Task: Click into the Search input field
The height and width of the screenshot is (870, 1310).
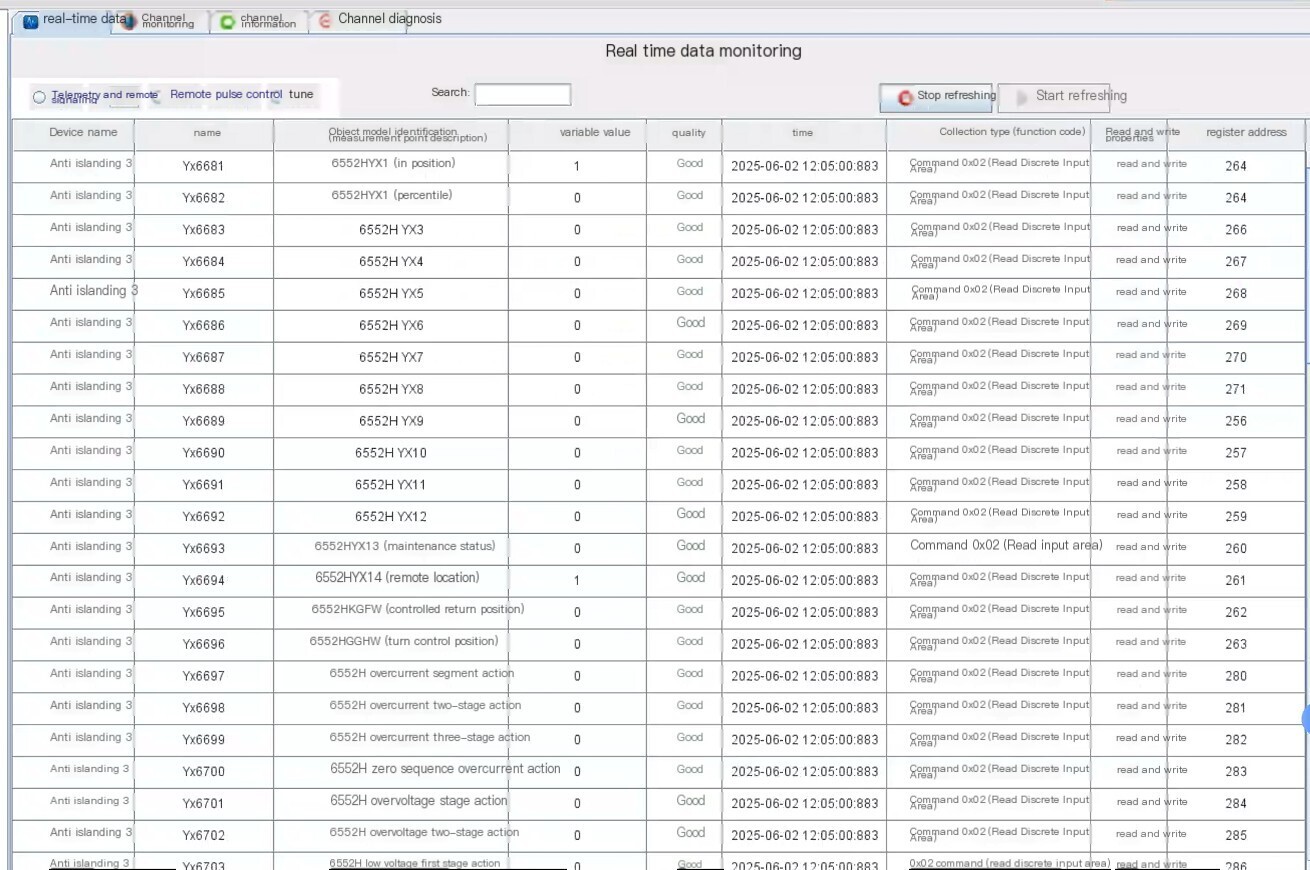Action: (x=522, y=94)
